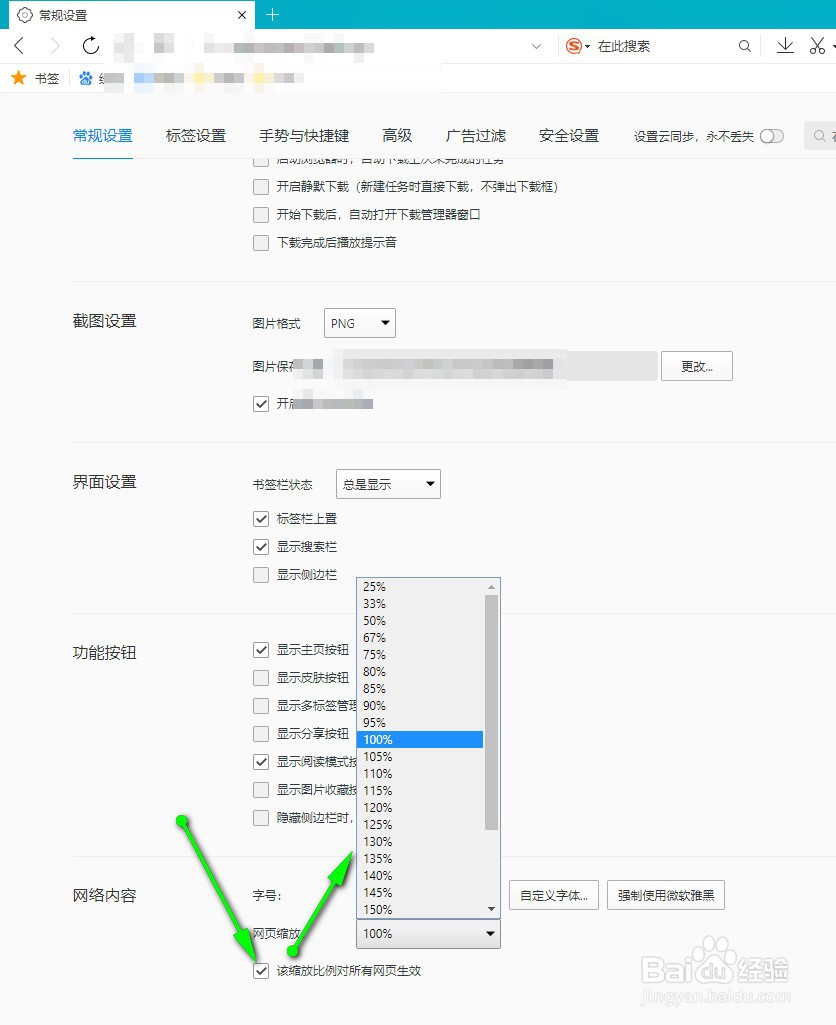Toggle the 设置云同步 switch
This screenshot has width=836, height=1025.
click(770, 136)
